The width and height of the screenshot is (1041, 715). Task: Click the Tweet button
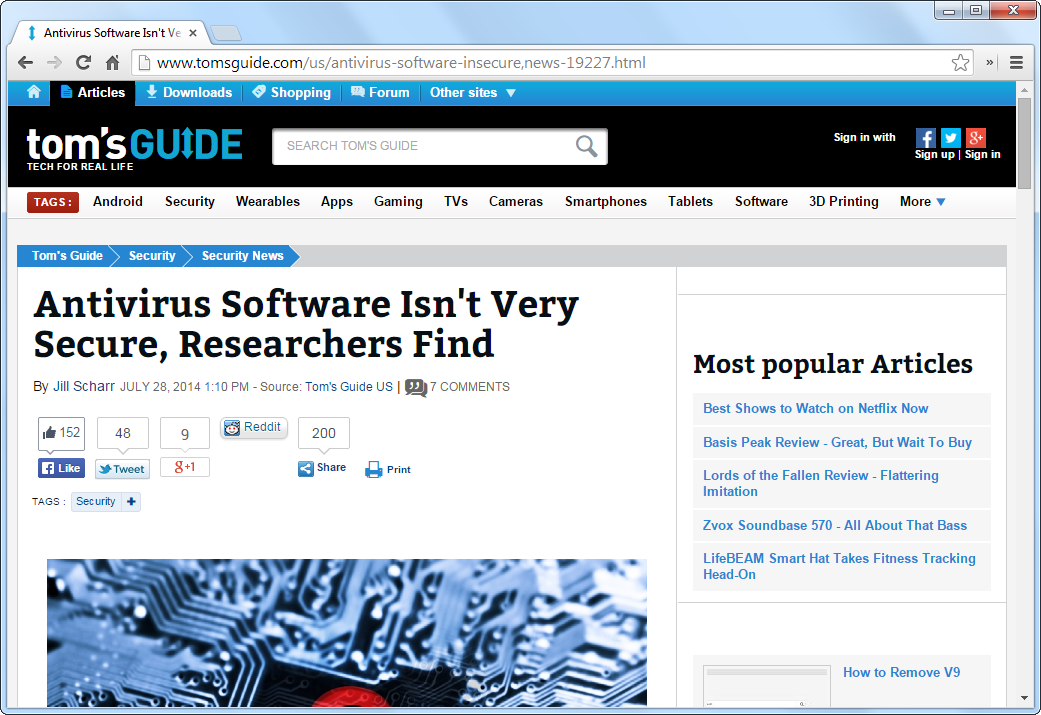122,469
